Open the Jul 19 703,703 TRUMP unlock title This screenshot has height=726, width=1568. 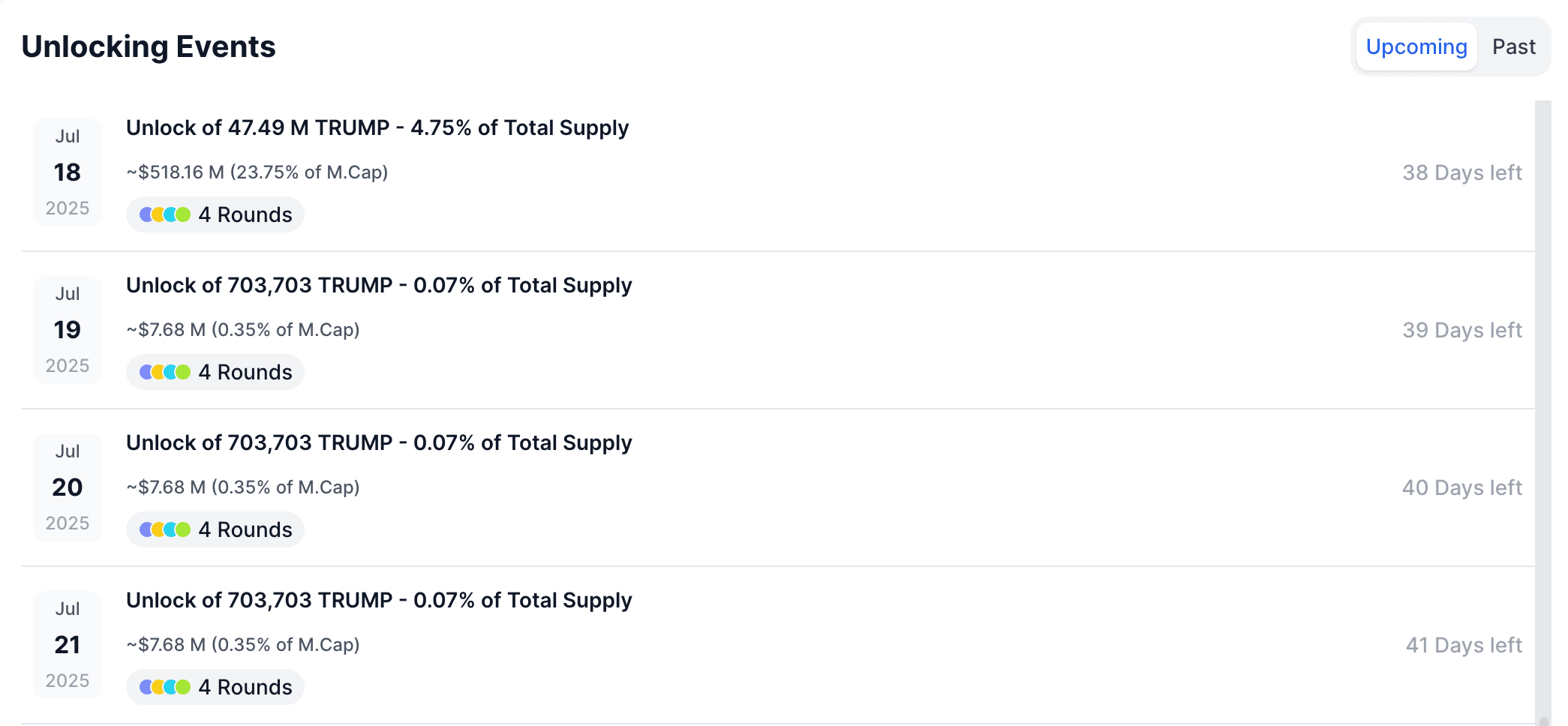379,286
